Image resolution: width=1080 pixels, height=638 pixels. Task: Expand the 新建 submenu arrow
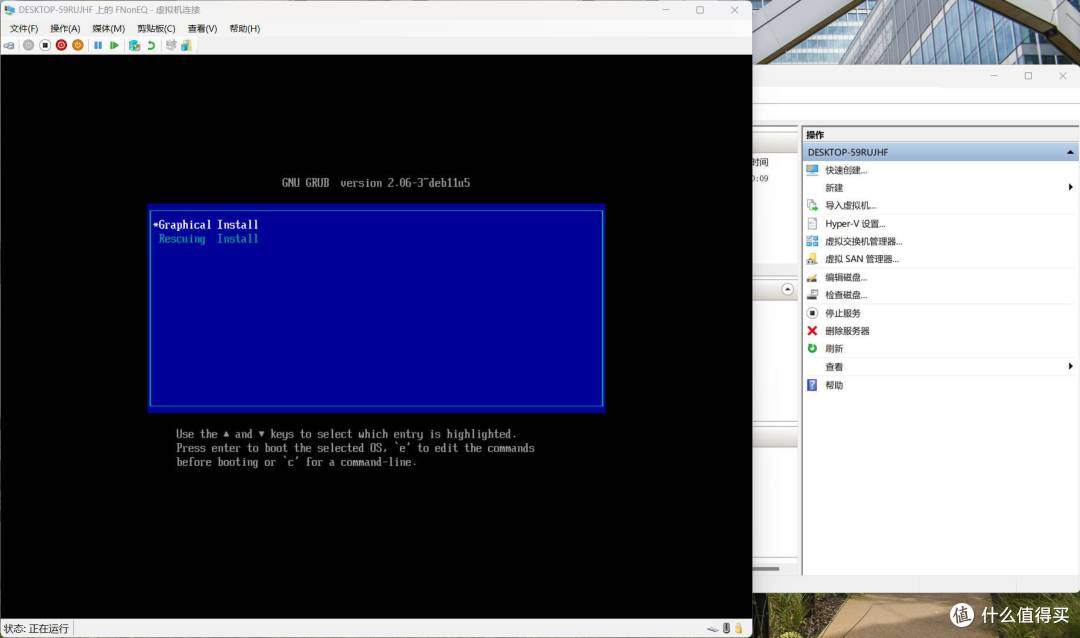(1070, 187)
